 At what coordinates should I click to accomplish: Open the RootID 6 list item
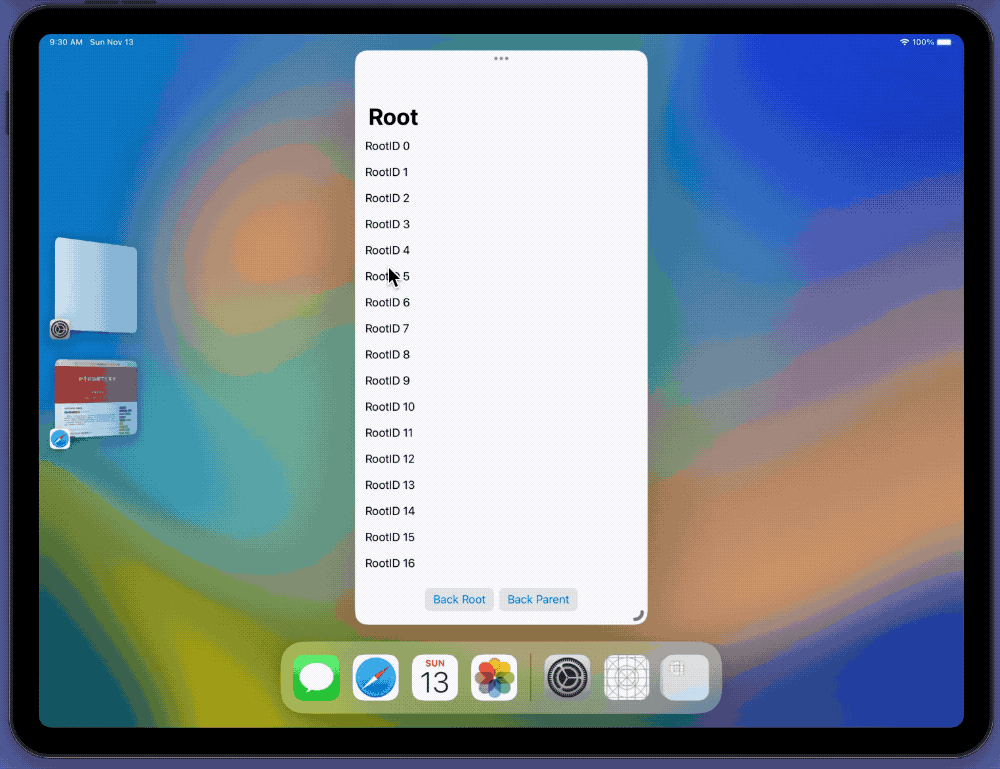(501, 302)
